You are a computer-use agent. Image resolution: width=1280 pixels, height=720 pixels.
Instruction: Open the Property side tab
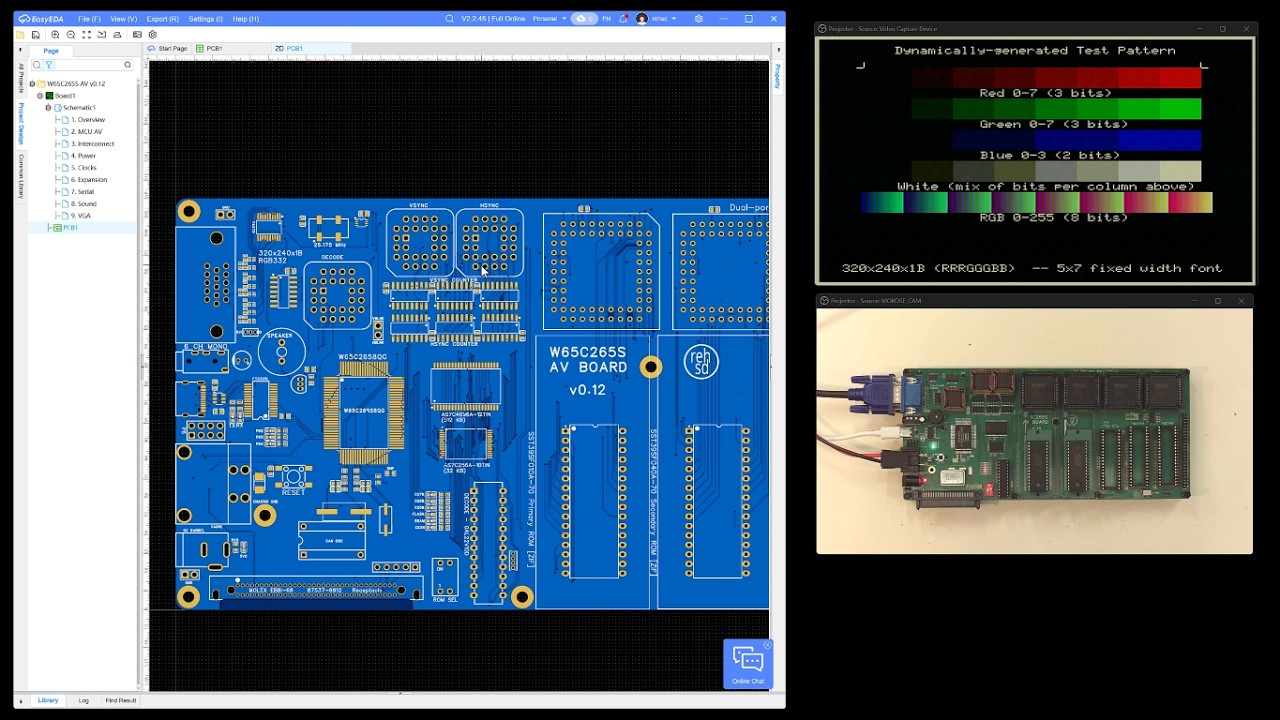pyautogui.click(x=777, y=76)
